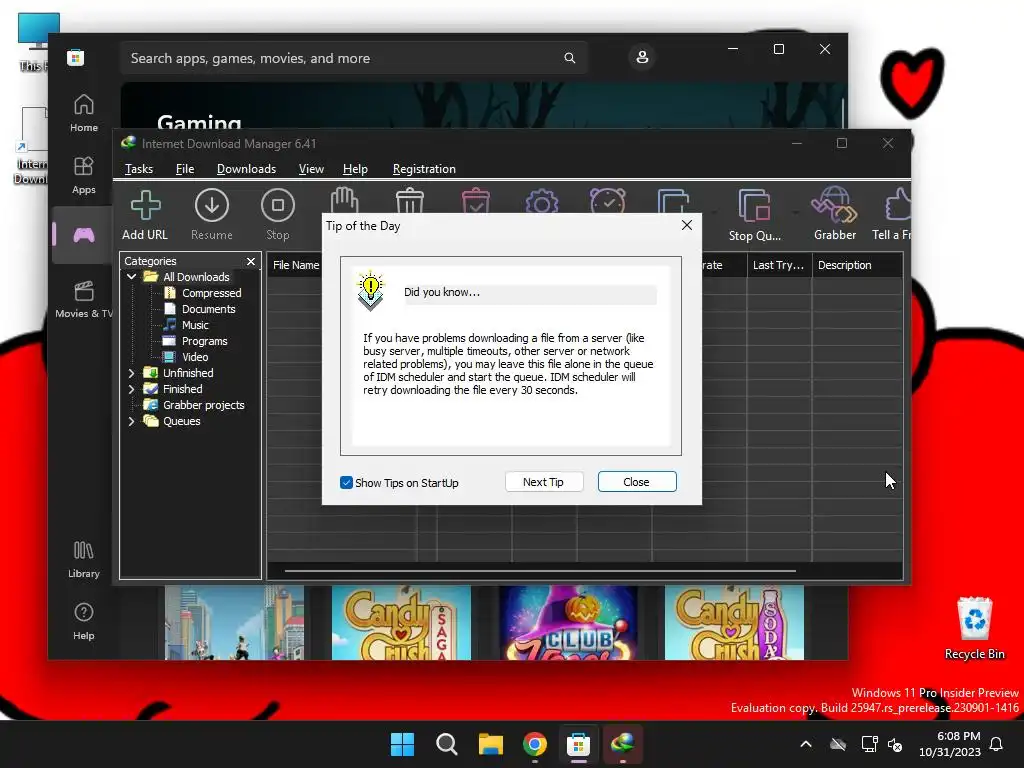1024x768 pixels.
Task: Click the Stop Queue toolbar icon
Action: click(754, 206)
